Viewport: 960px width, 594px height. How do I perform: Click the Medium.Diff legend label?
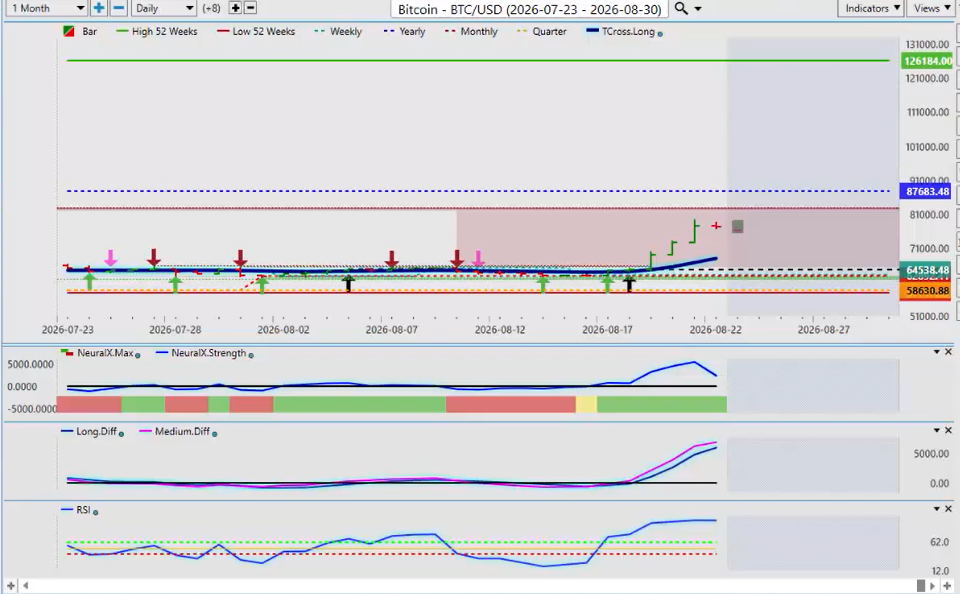(182, 431)
